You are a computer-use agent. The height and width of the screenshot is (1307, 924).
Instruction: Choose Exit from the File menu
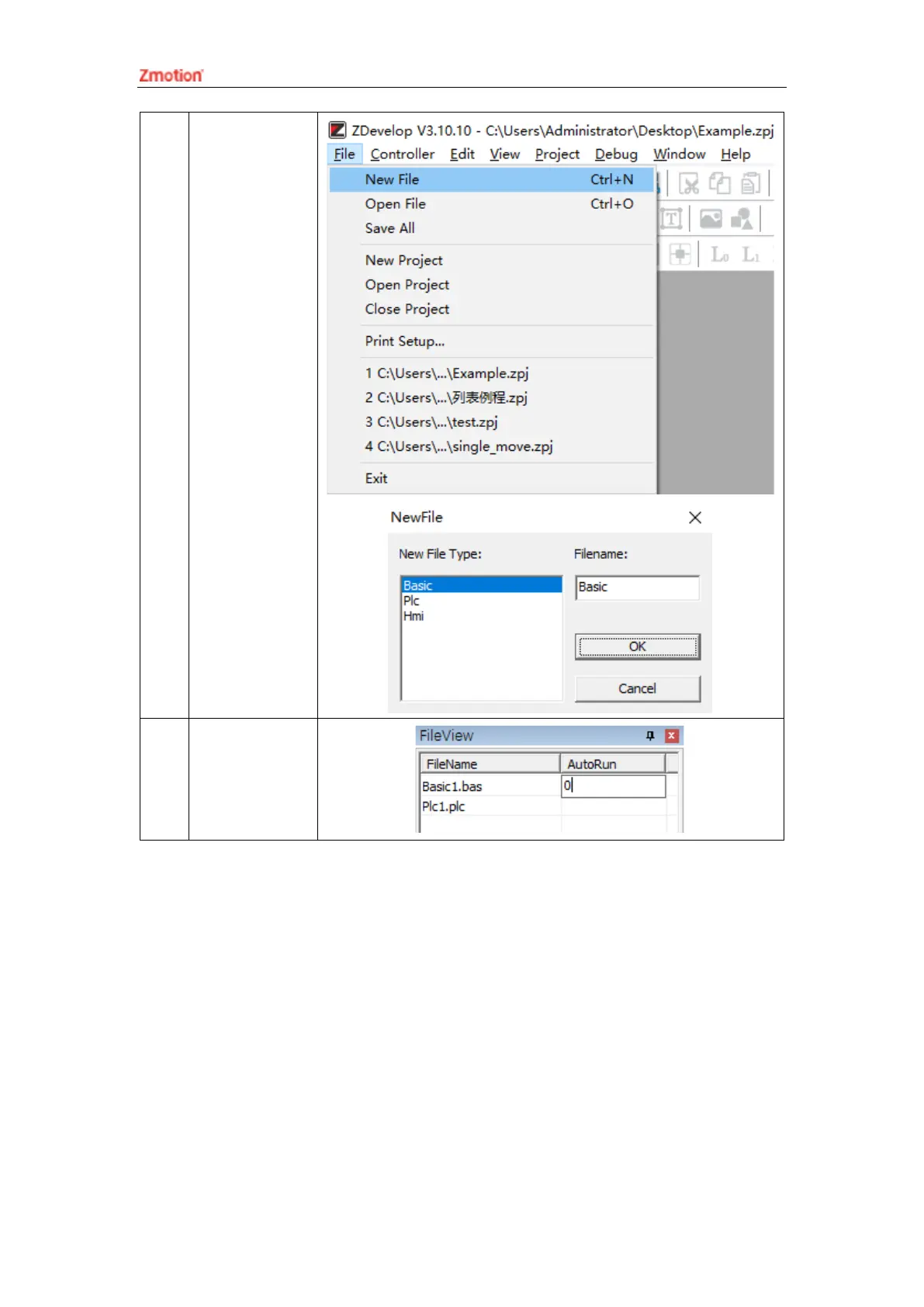coord(492,478)
